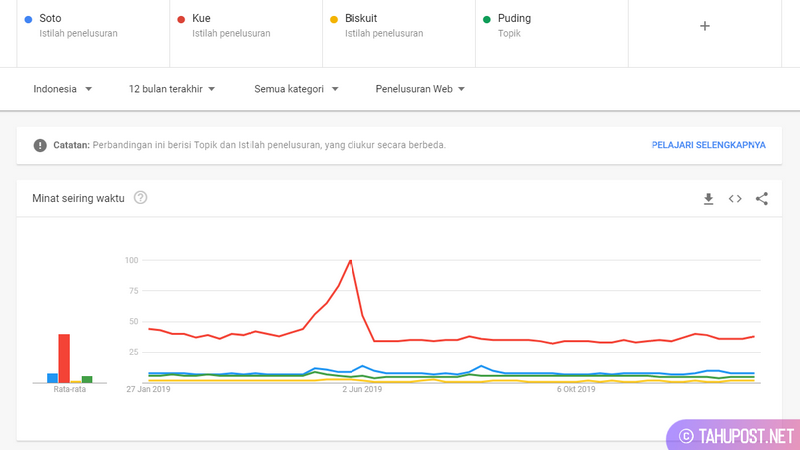Click the info icon beside Catatan

(40, 145)
